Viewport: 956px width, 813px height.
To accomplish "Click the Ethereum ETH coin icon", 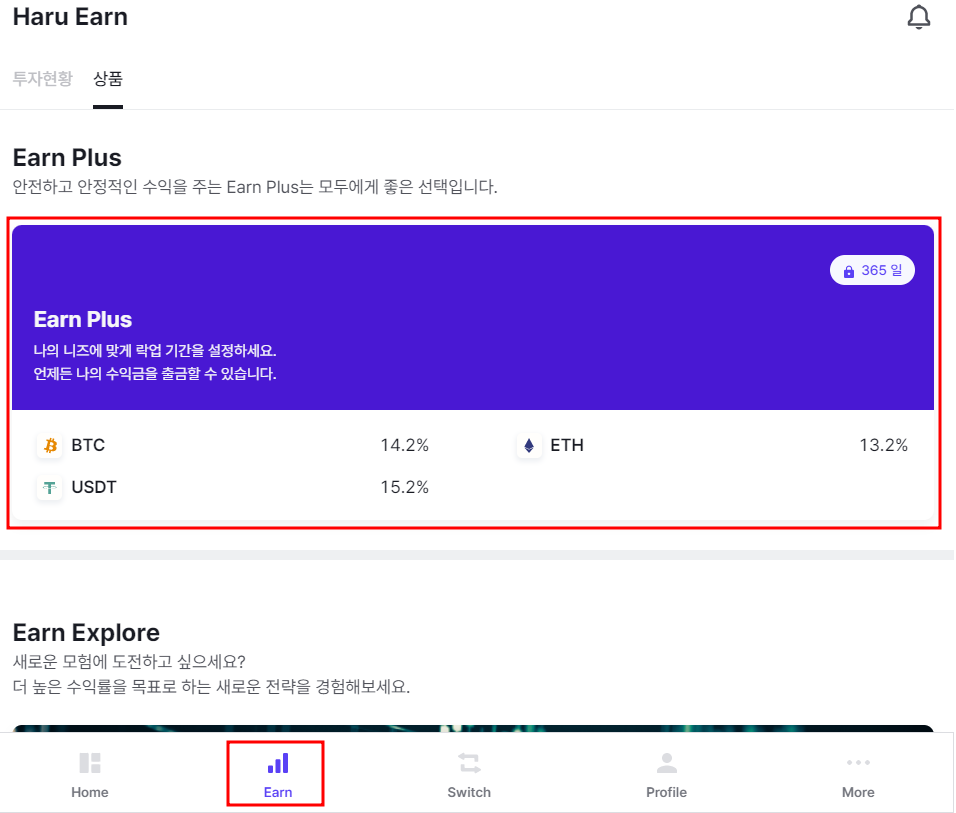I will click(x=529, y=446).
